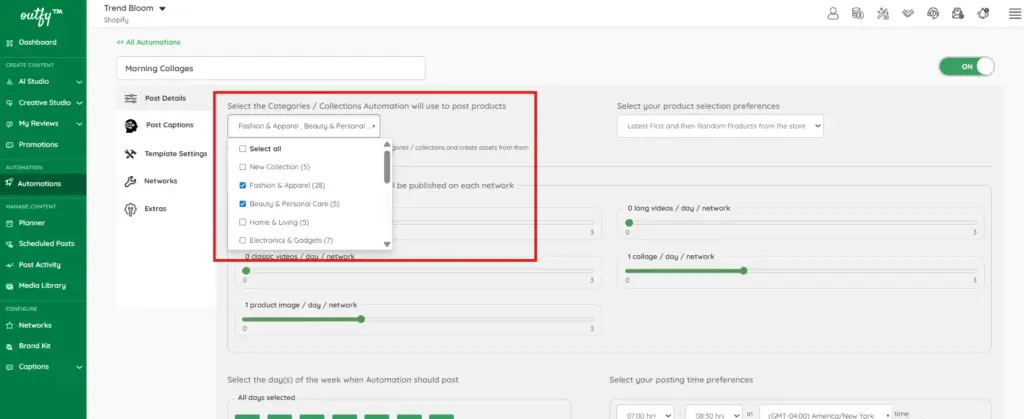Expand the AI Studio submenu chevron

pos(79,82)
